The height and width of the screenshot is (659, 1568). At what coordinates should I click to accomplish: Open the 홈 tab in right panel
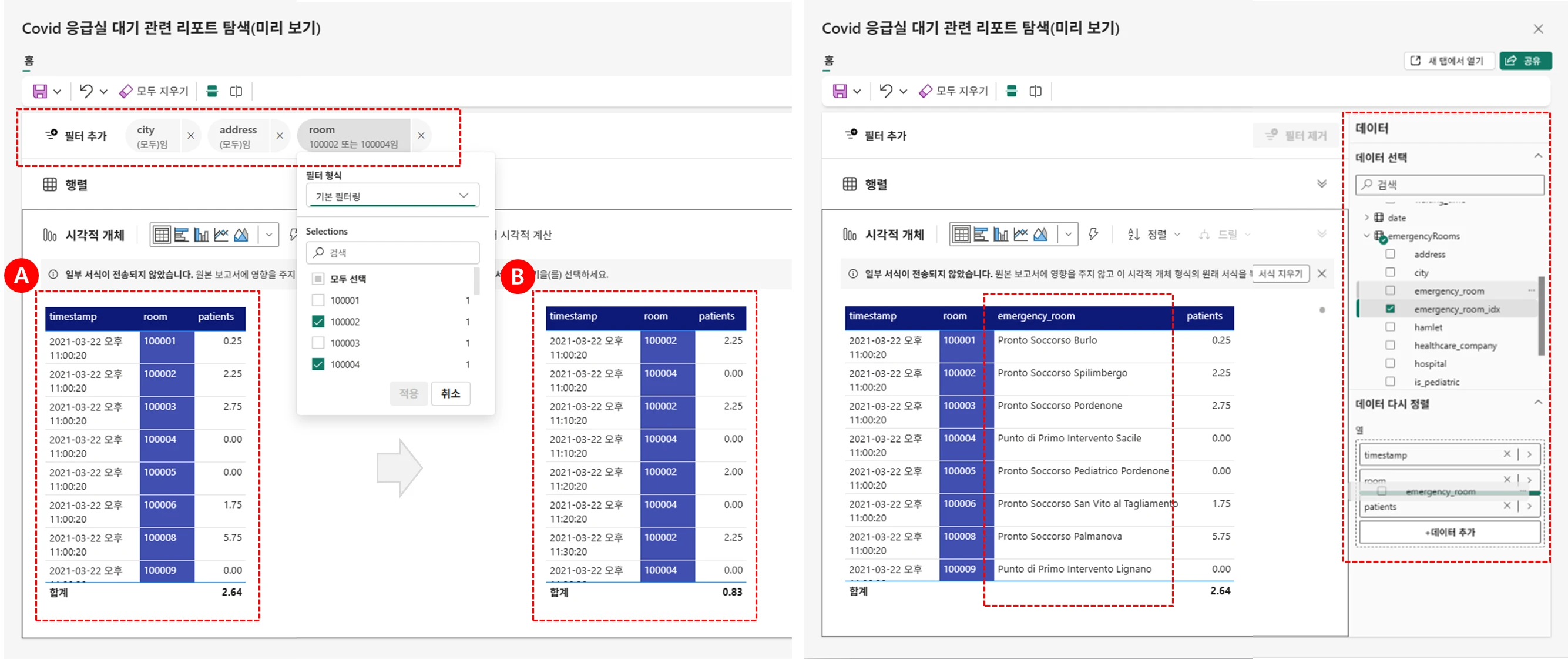(828, 61)
